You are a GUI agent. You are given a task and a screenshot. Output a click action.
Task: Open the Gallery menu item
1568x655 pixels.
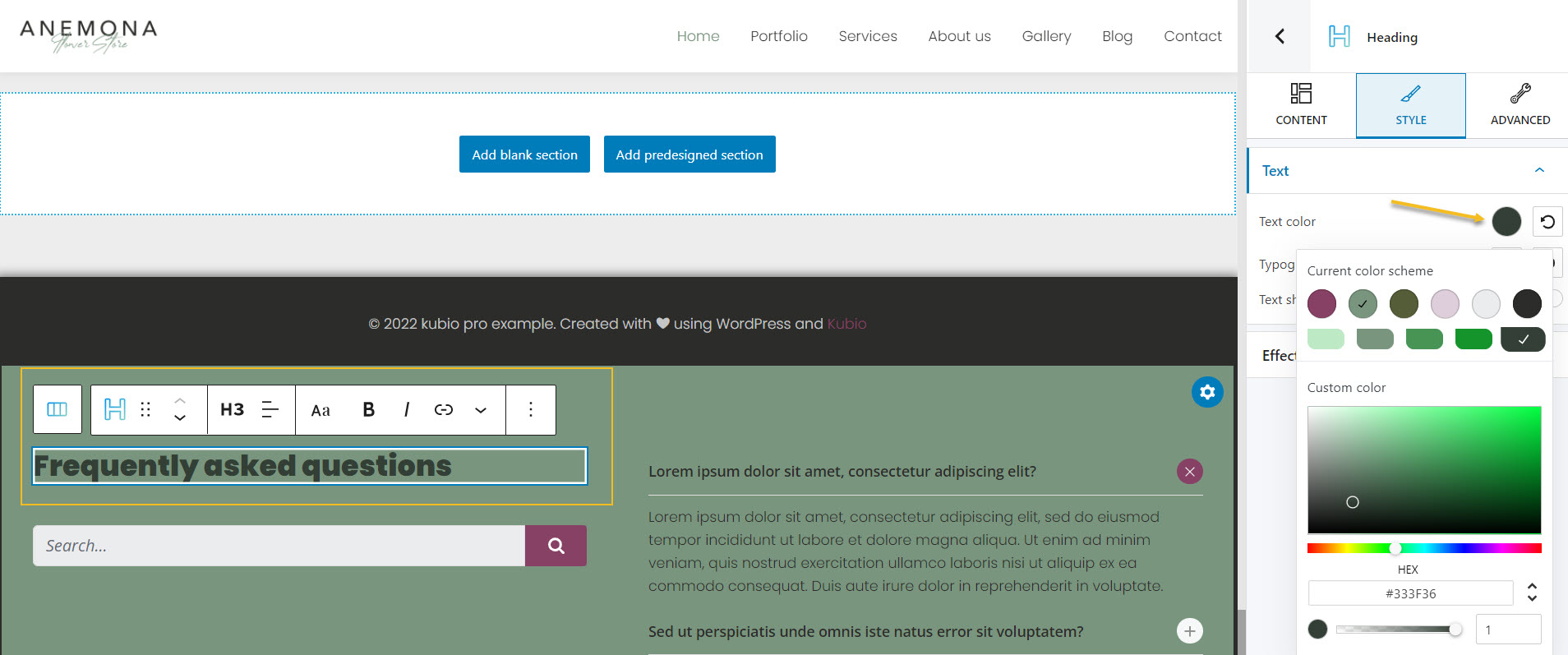(1046, 36)
